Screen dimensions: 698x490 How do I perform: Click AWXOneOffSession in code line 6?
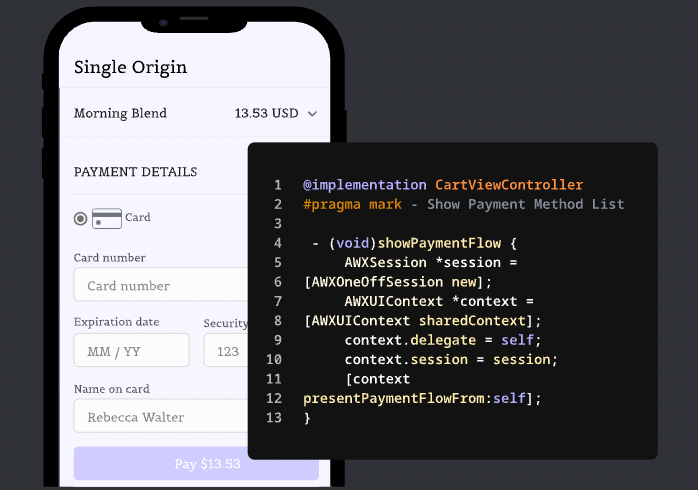tap(377, 282)
